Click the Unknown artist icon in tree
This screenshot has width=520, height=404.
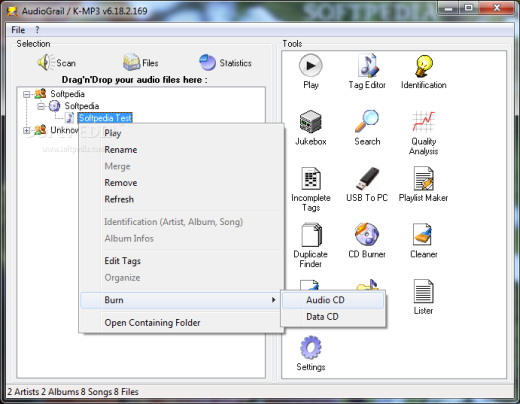point(40,130)
